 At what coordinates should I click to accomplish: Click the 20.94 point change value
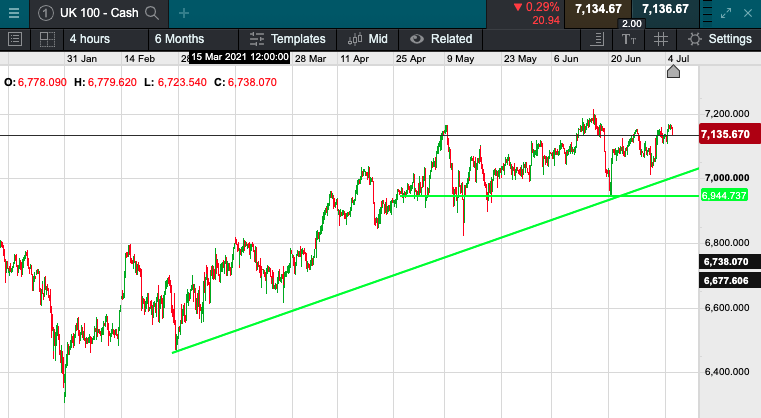tap(546, 20)
